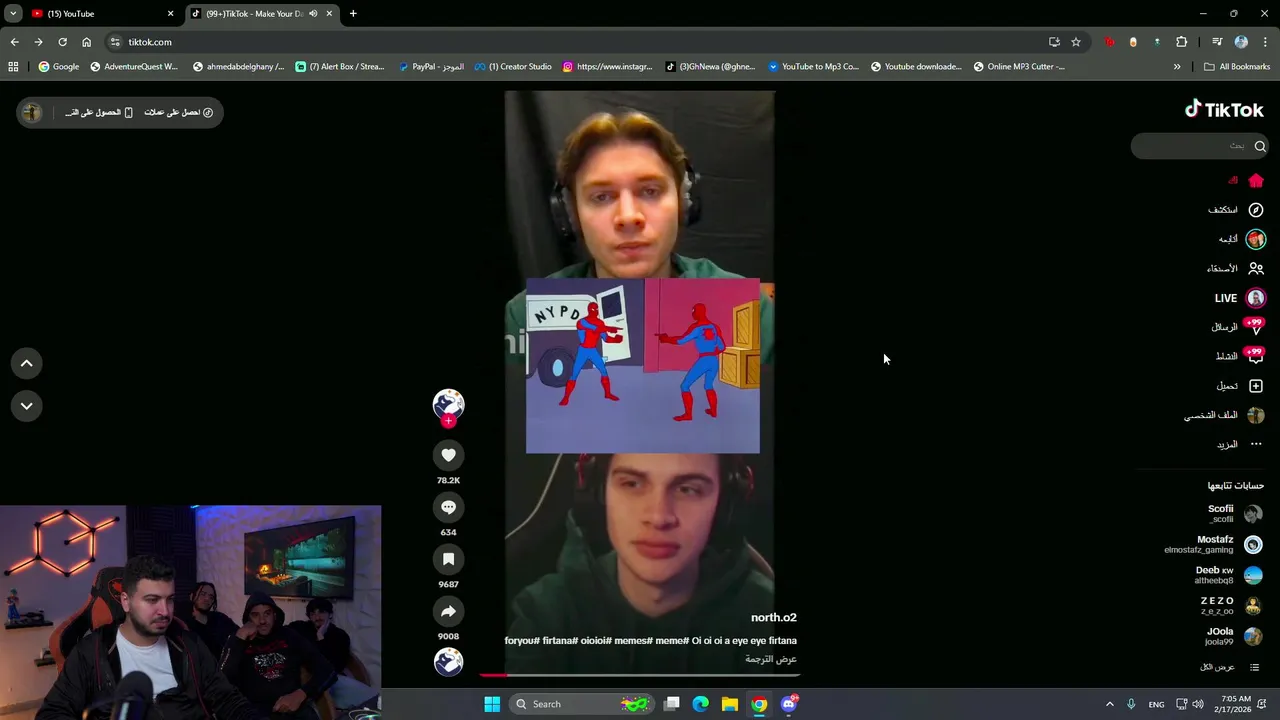Image resolution: width=1280 pixels, height=720 pixels.
Task: View site information icon beside tiktok.com
Action: click(115, 42)
